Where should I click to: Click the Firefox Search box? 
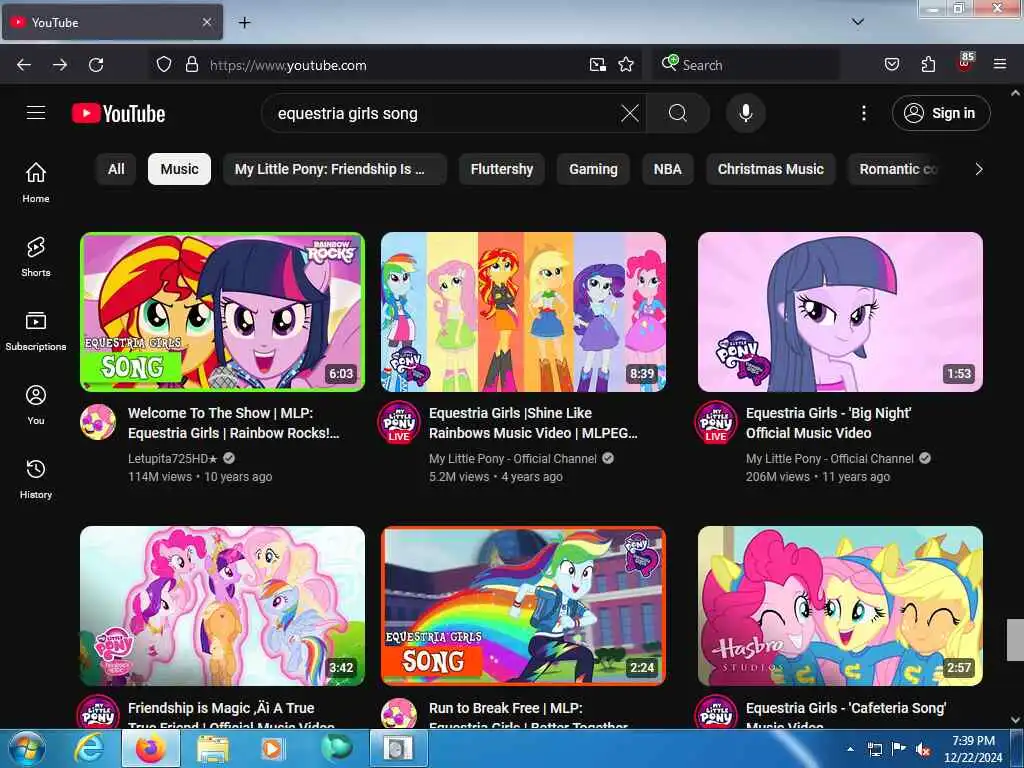click(x=746, y=65)
